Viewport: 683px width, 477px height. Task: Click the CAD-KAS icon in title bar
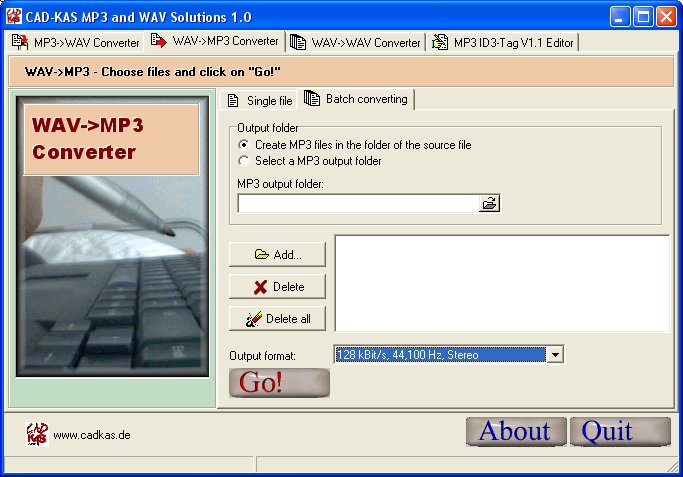[x=14, y=16]
